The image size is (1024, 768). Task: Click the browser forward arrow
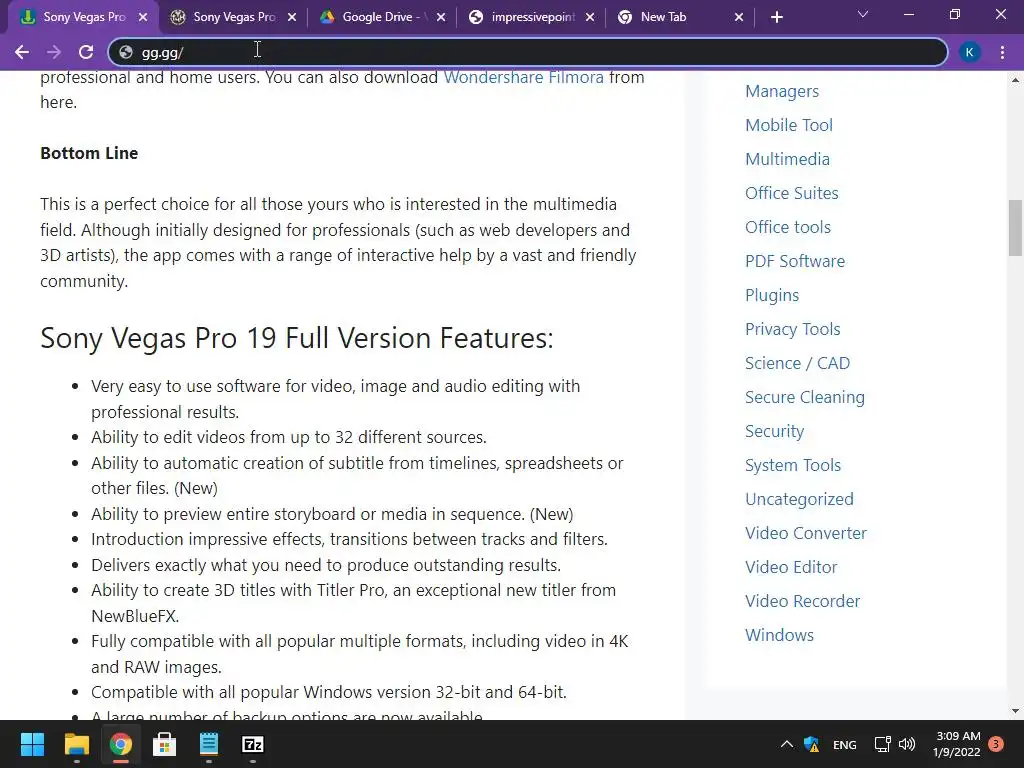pyautogui.click(x=54, y=52)
